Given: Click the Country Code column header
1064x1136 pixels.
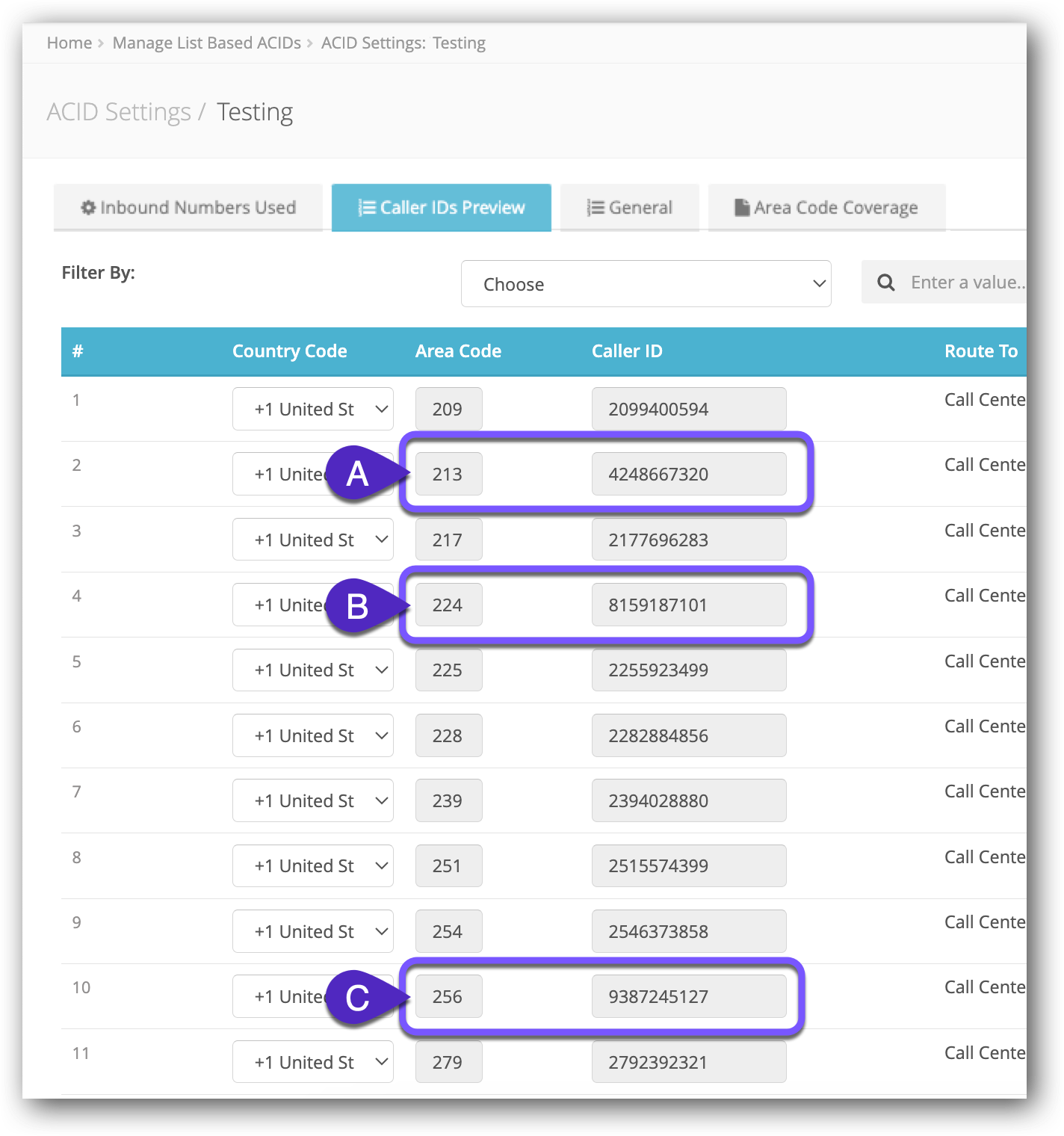Looking at the screenshot, I should (290, 351).
